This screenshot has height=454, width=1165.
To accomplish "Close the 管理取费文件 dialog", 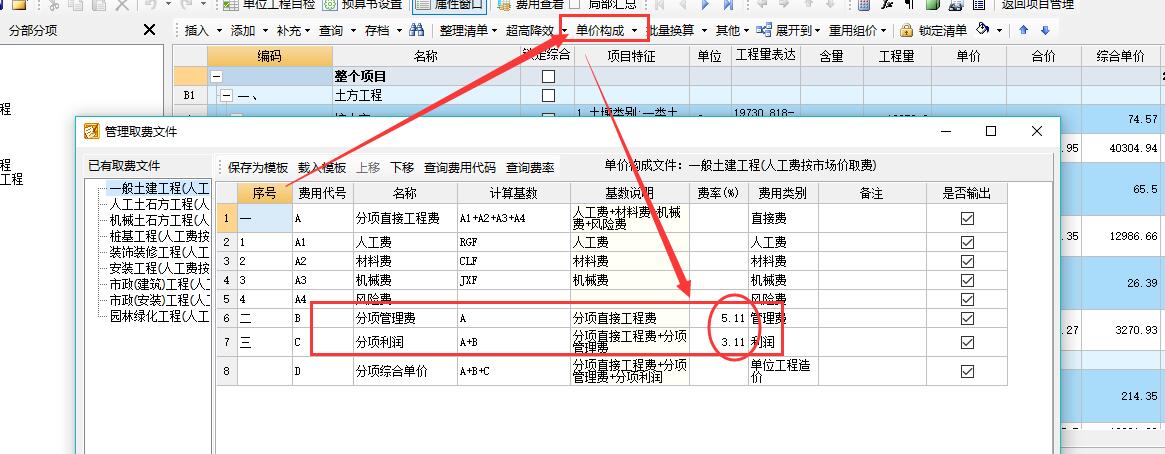I will 1037,132.
